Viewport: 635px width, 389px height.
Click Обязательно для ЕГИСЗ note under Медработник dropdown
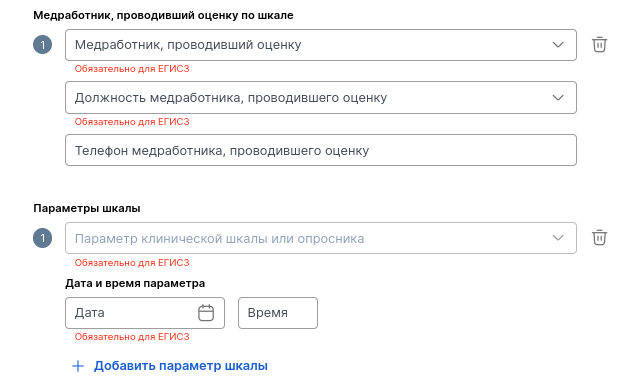click(132, 69)
